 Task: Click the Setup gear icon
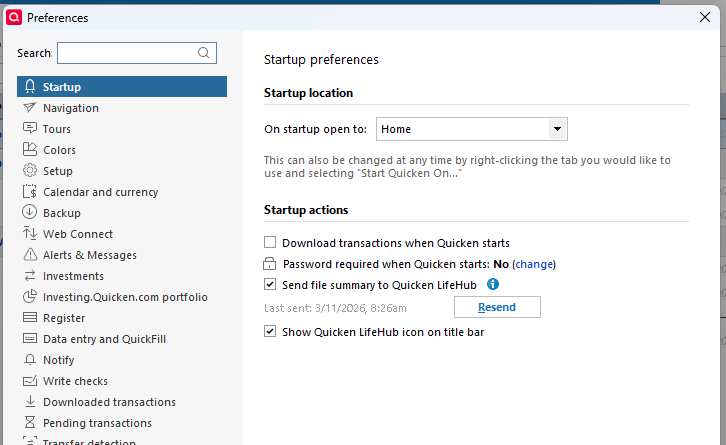pos(30,171)
